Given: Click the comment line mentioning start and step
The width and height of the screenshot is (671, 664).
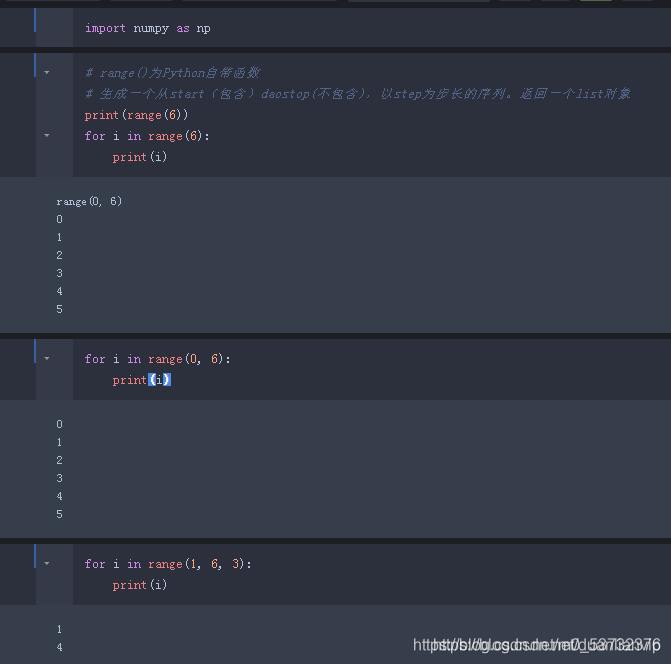Looking at the screenshot, I should [358, 94].
